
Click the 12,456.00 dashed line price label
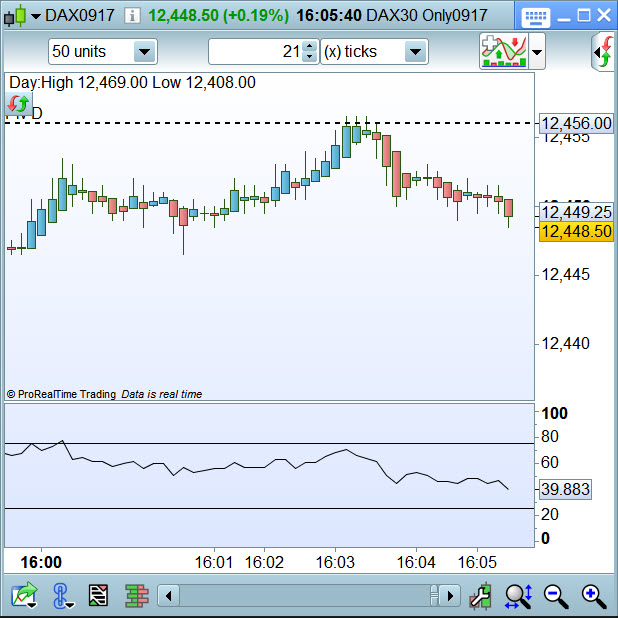click(576, 123)
